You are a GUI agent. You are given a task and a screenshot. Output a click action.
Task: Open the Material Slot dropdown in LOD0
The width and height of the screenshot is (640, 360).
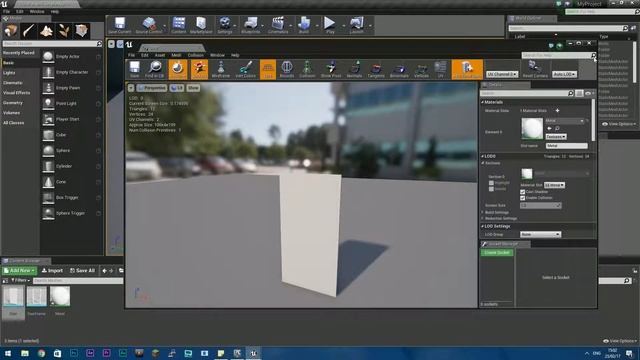click(x=554, y=185)
